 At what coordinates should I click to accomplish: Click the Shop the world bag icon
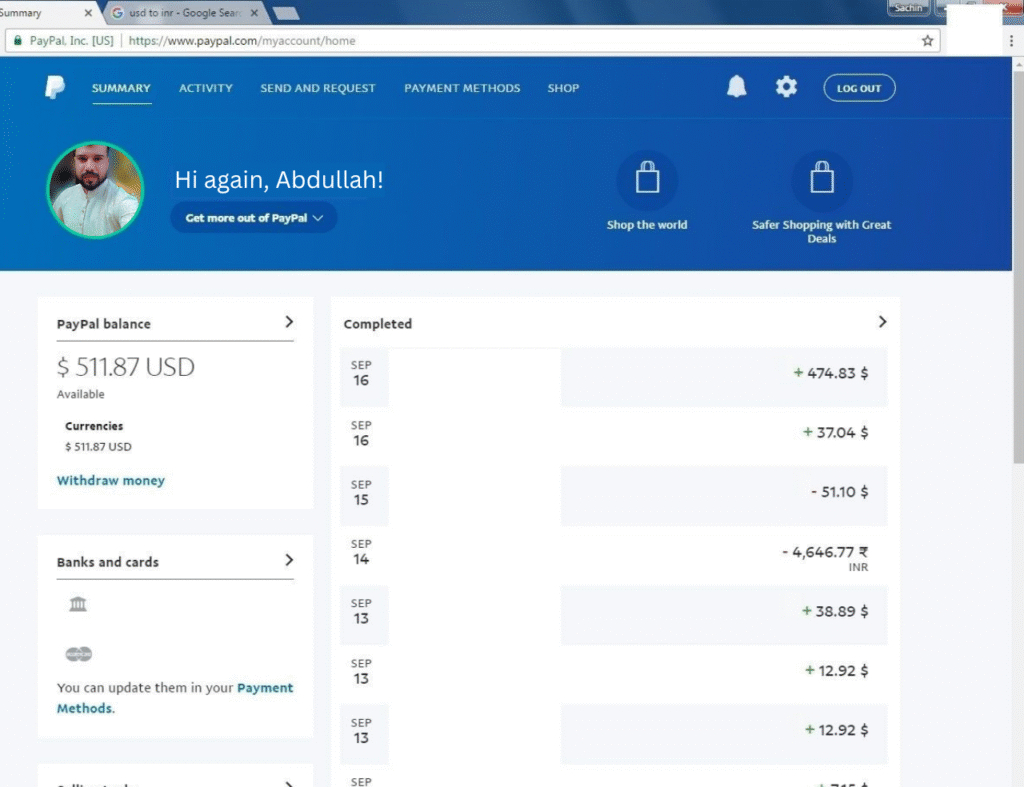[647, 180]
